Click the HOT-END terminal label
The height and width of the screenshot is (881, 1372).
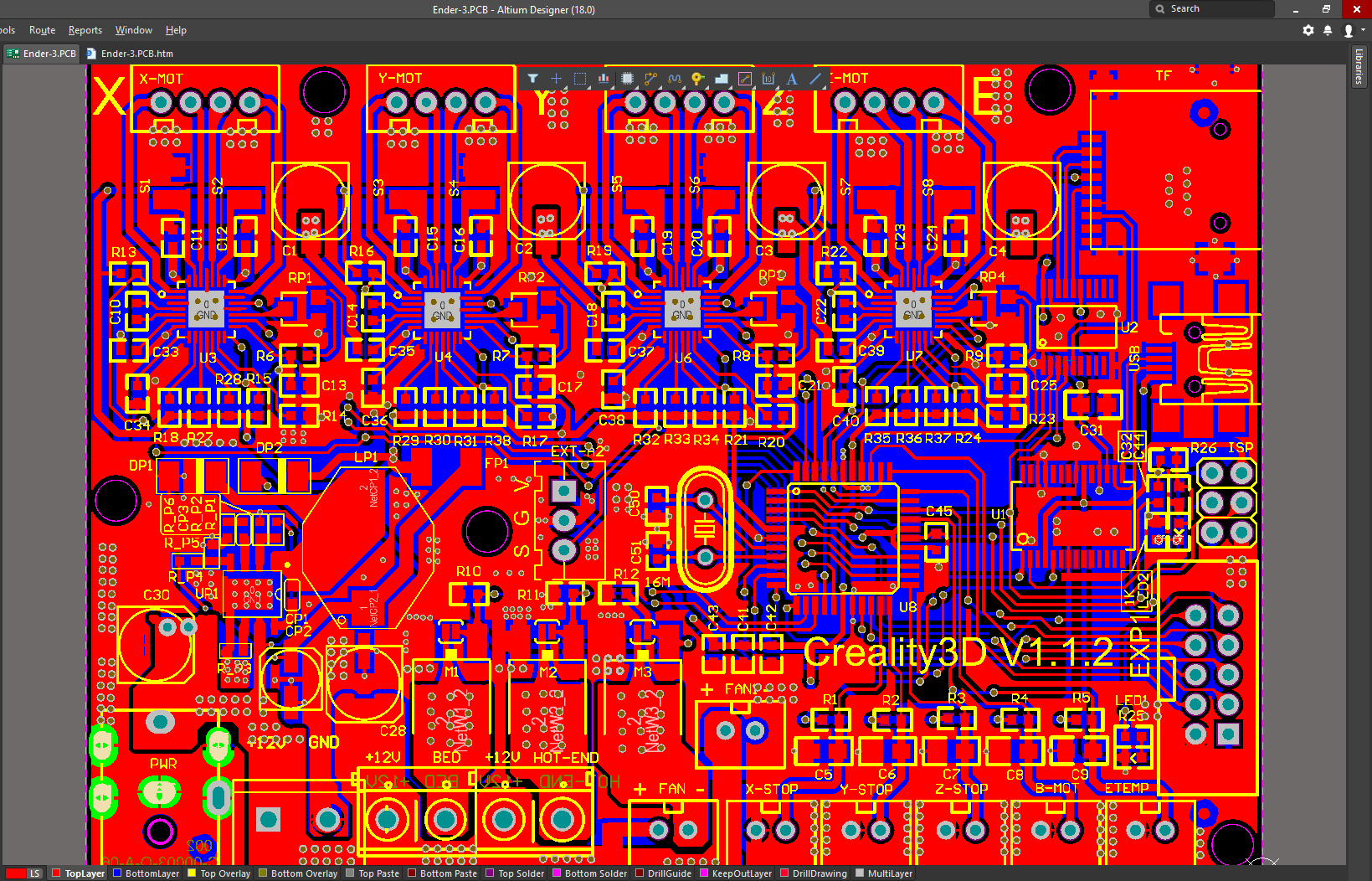pos(566,758)
